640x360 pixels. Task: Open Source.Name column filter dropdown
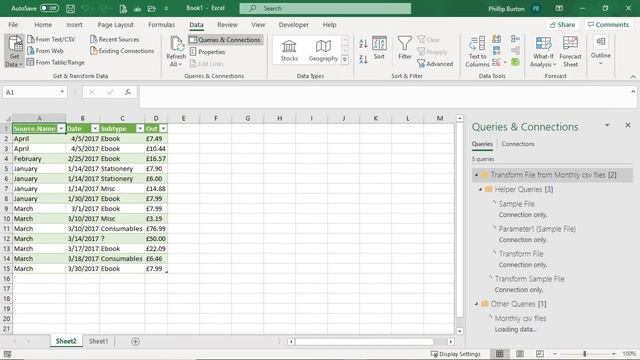pos(61,129)
